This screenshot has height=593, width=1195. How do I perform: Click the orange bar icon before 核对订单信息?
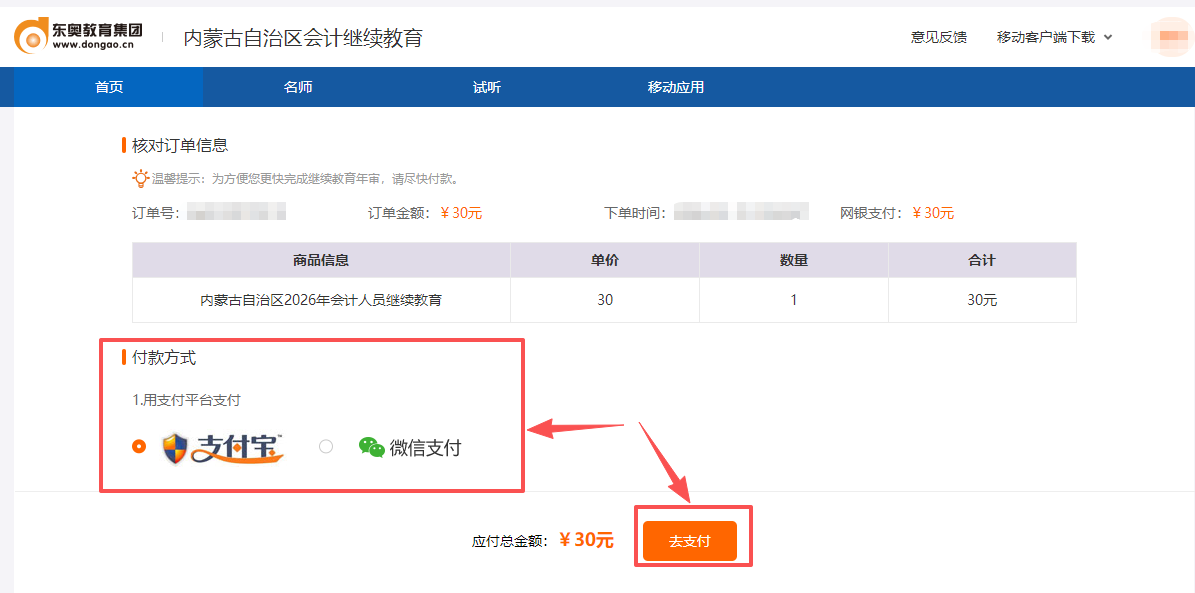pos(122,143)
